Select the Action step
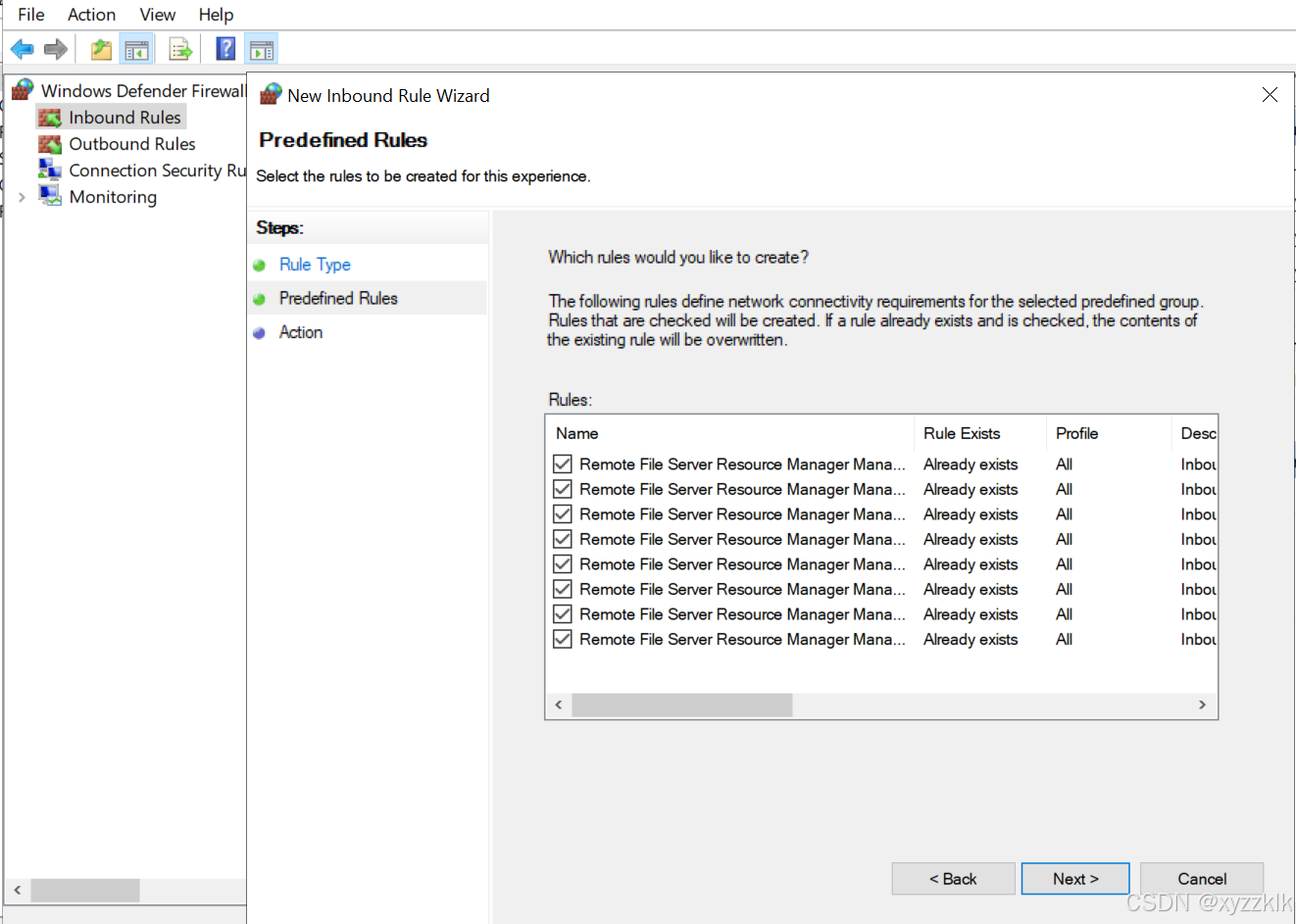The width and height of the screenshot is (1296, 924). [301, 332]
